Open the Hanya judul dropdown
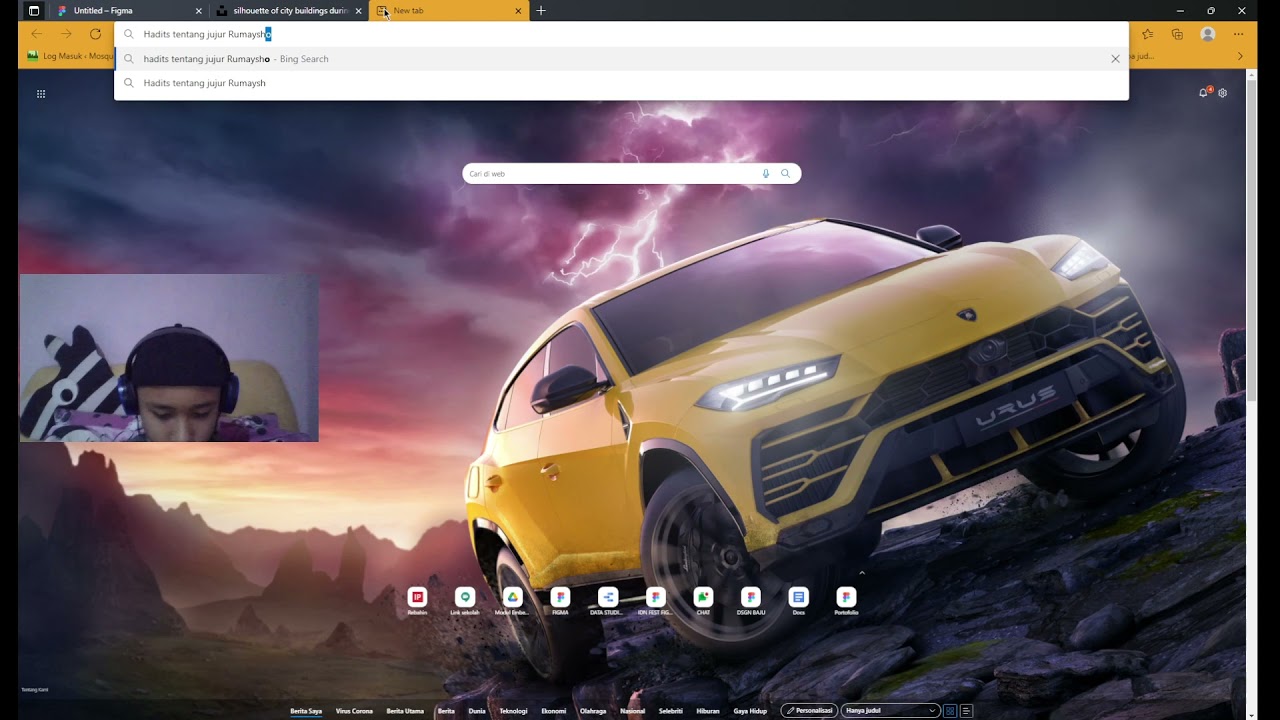This screenshot has height=720, width=1280. (x=891, y=711)
